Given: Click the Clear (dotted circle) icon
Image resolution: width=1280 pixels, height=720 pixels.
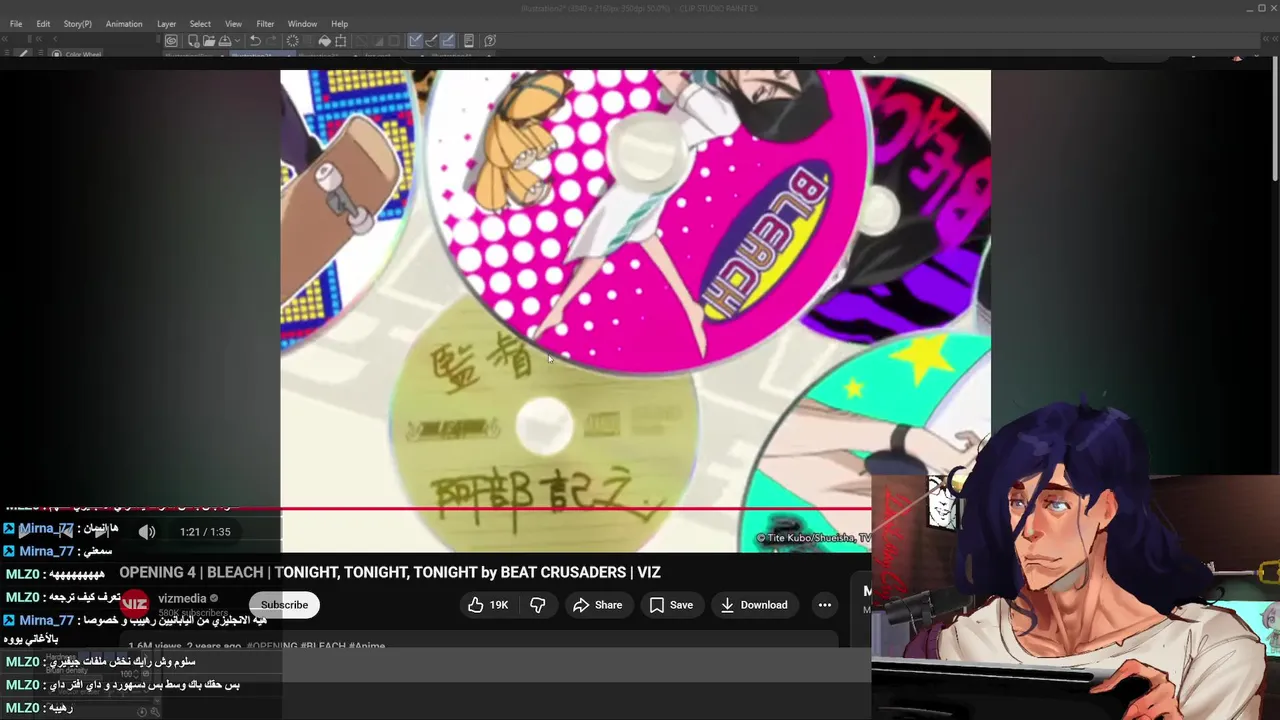Looking at the screenshot, I should click(x=292, y=41).
